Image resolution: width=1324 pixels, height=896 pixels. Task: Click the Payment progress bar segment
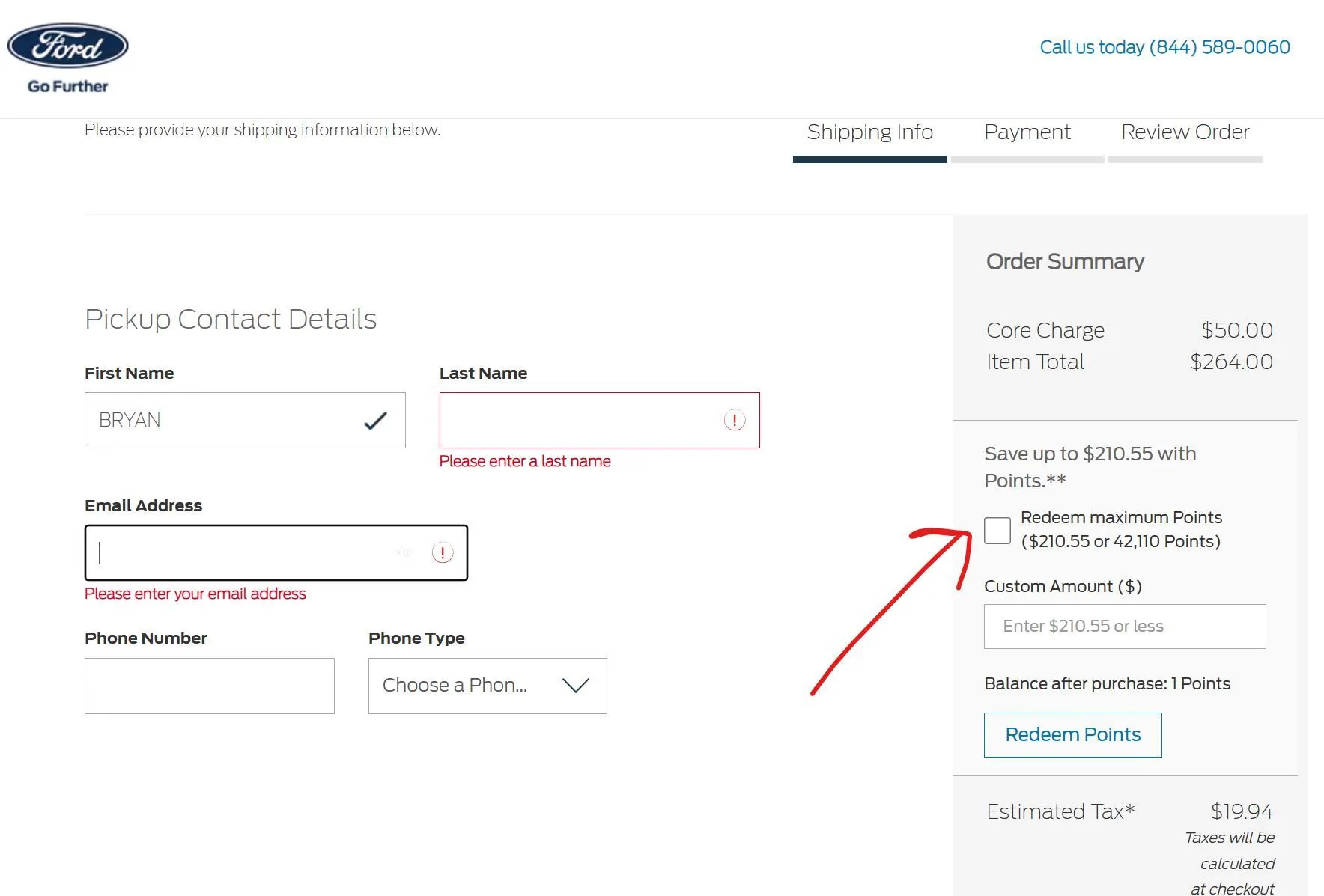[x=1027, y=159]
